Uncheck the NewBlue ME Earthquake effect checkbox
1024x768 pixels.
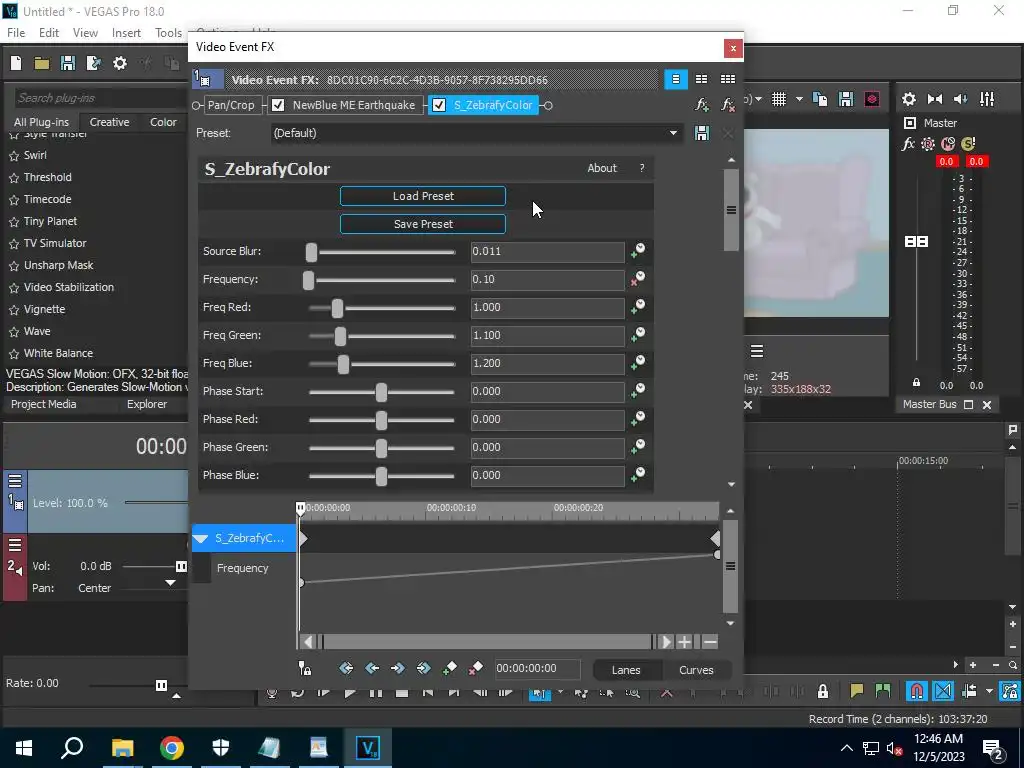pos(278,105)
